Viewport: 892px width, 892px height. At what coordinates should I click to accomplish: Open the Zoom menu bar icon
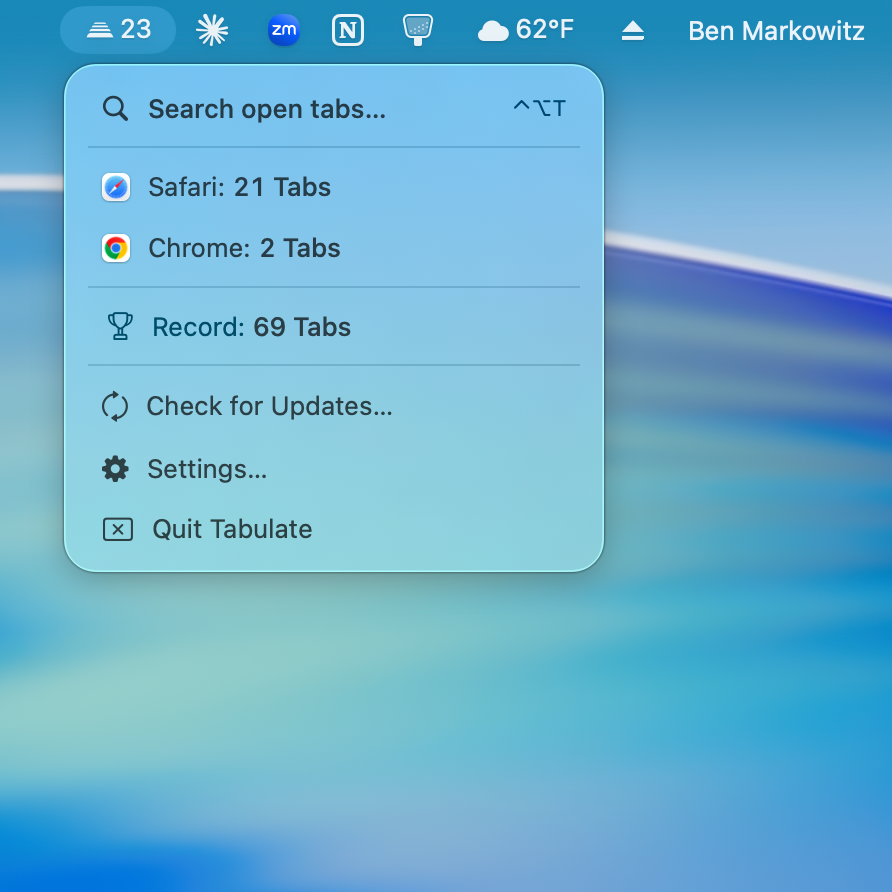(x=284, y=30)
